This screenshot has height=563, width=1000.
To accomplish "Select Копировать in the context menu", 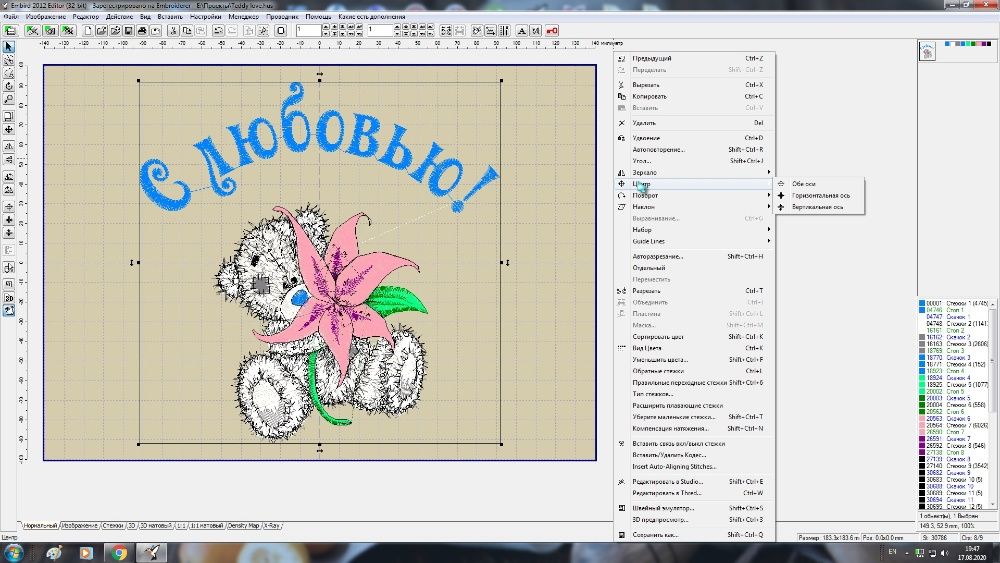I will pos(694,96).
